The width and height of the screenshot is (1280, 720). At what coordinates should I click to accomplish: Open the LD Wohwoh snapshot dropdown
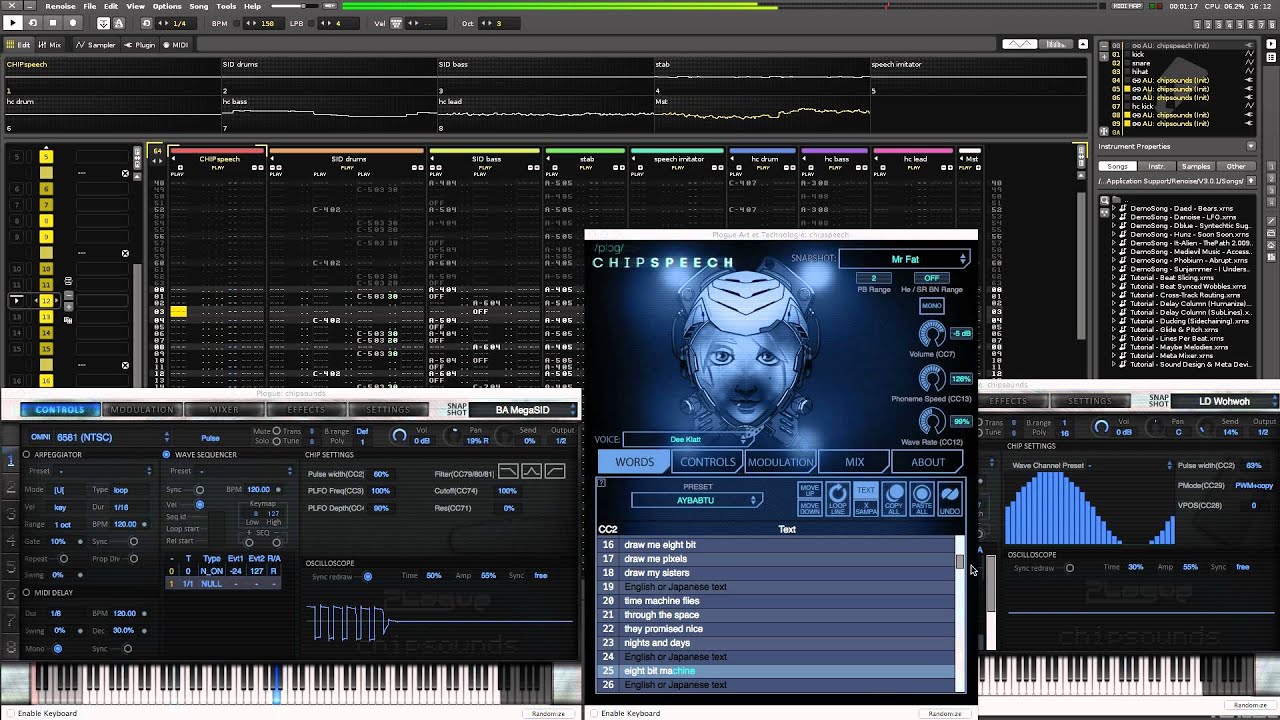(x=1225, y=402)
